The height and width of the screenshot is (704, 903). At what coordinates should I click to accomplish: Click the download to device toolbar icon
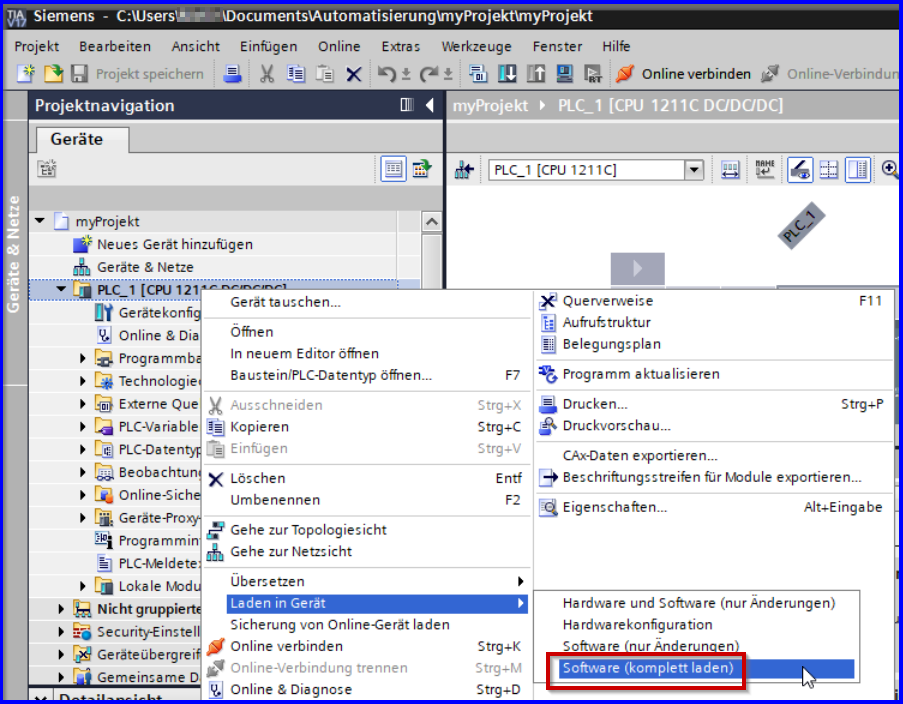point(507,74)
